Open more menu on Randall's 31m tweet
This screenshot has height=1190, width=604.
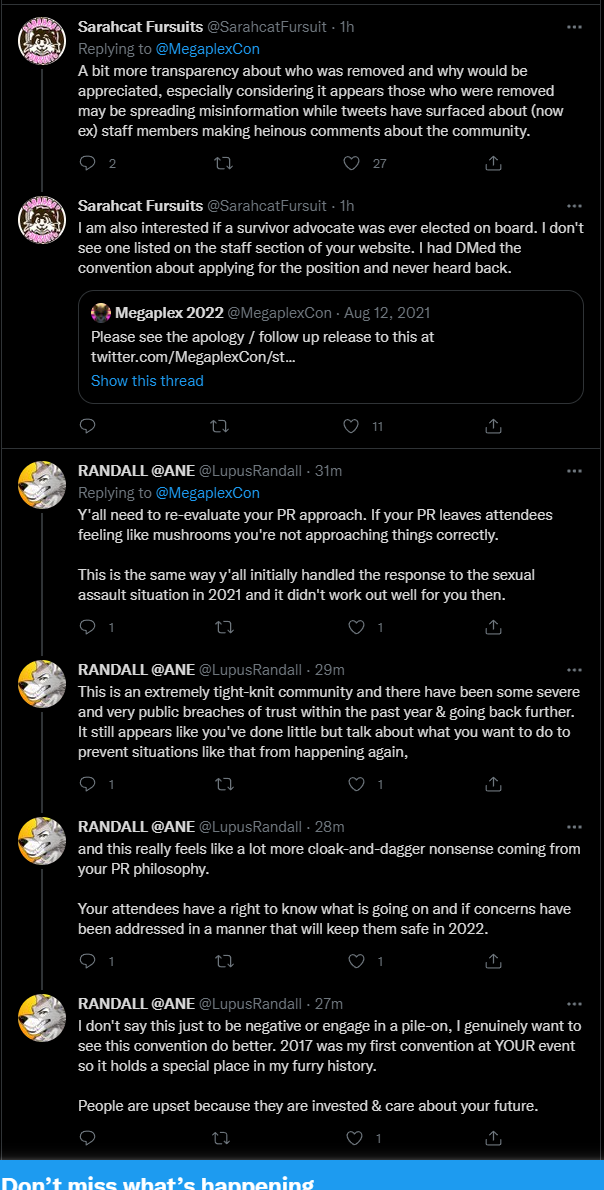click(x=574, y=471)
